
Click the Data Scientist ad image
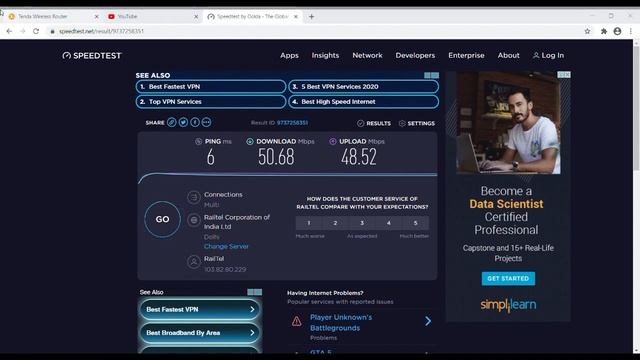(x=508, y=123)
